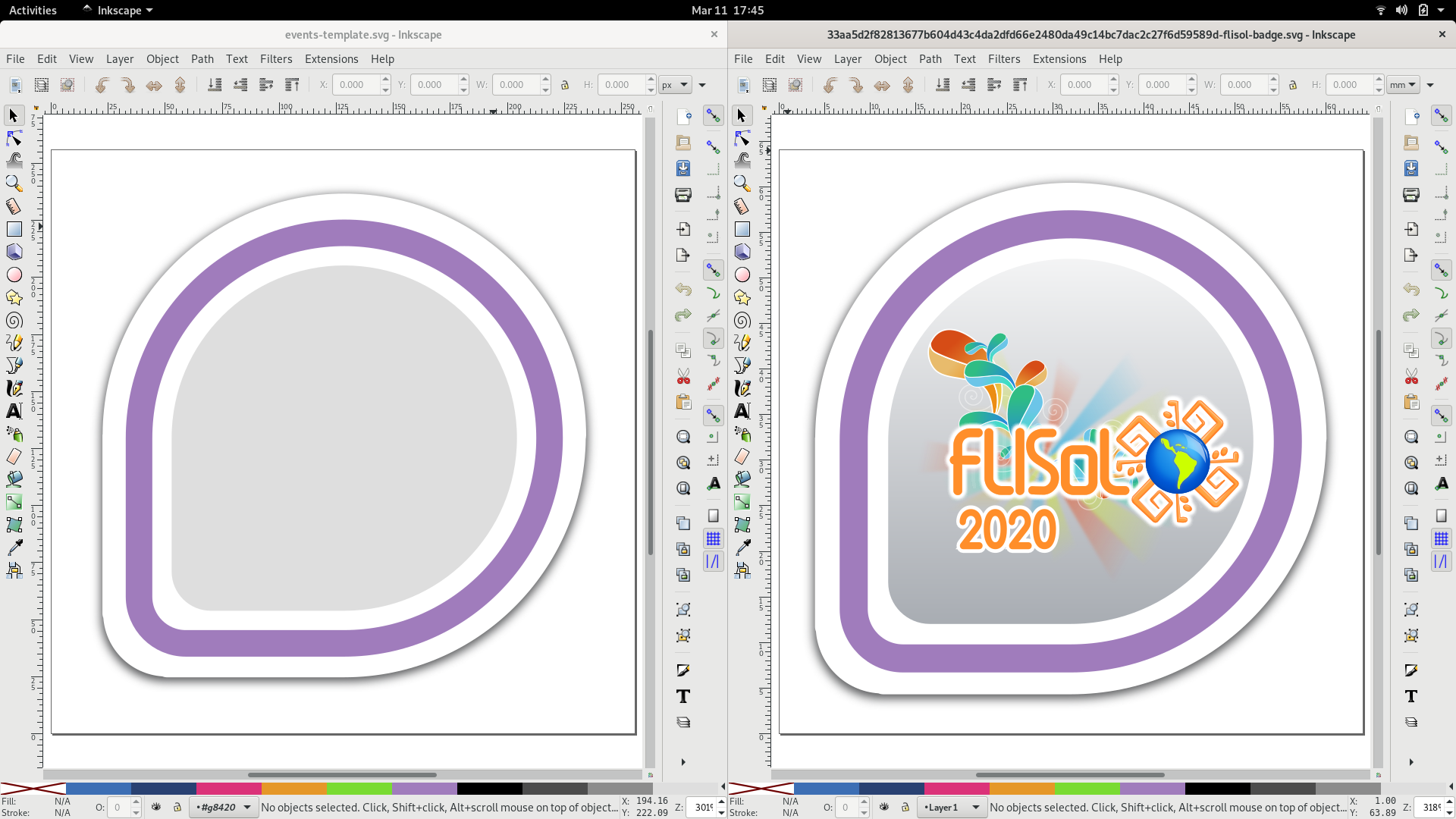Viewport: 1456px width, 819px height.
Task: Select the Color Picker dropper in left window
Action: coord(14,548)
